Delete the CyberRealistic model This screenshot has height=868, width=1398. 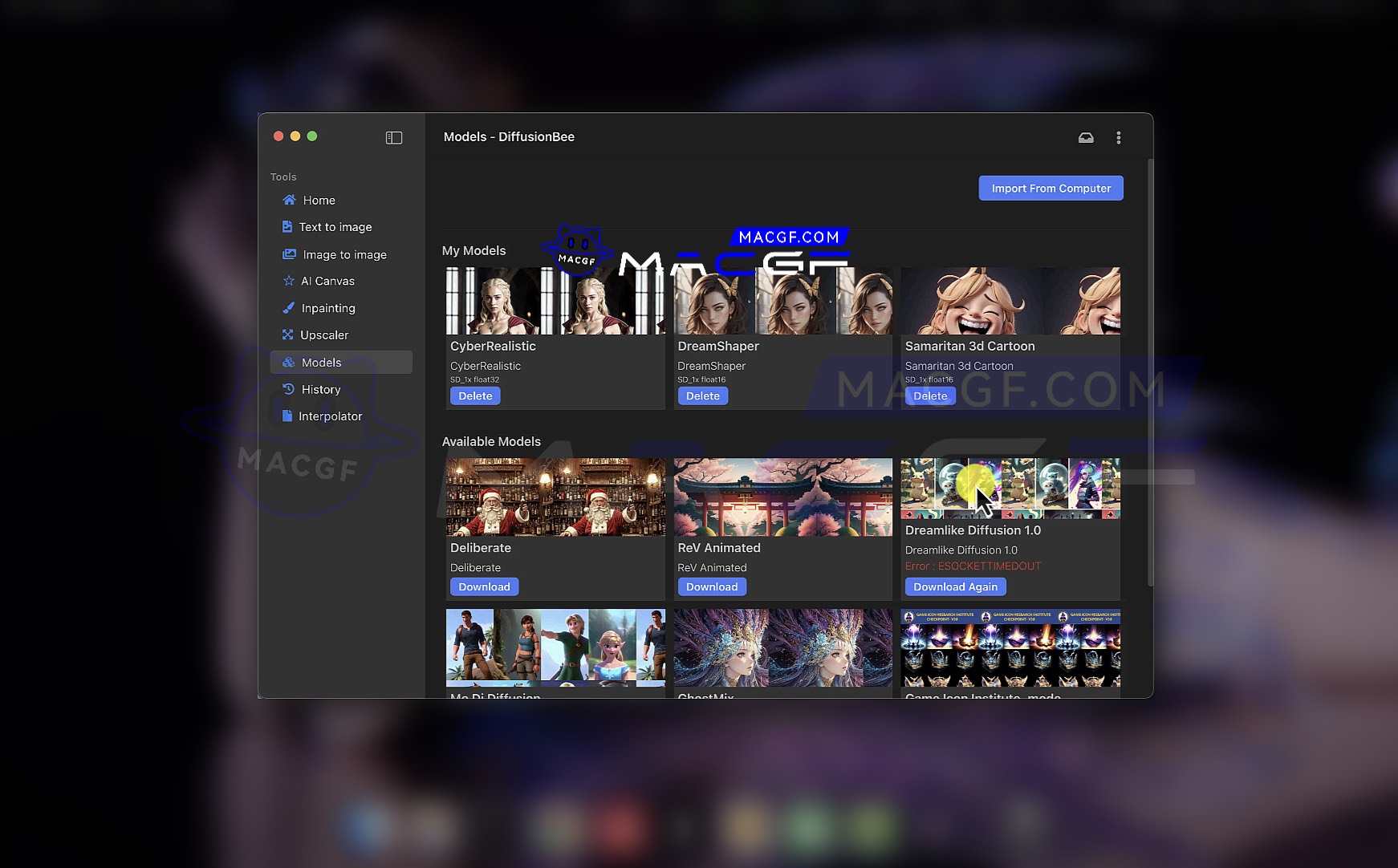pyautogui.click(x=475, y=396)
